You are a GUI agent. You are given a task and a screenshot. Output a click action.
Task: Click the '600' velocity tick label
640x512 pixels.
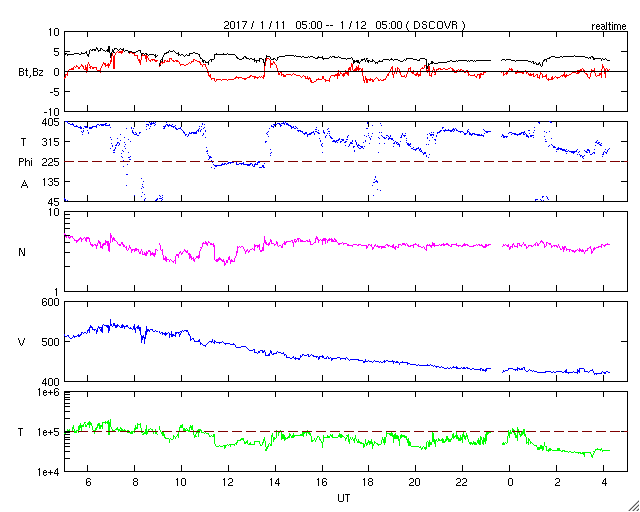[x=52, y=303]
